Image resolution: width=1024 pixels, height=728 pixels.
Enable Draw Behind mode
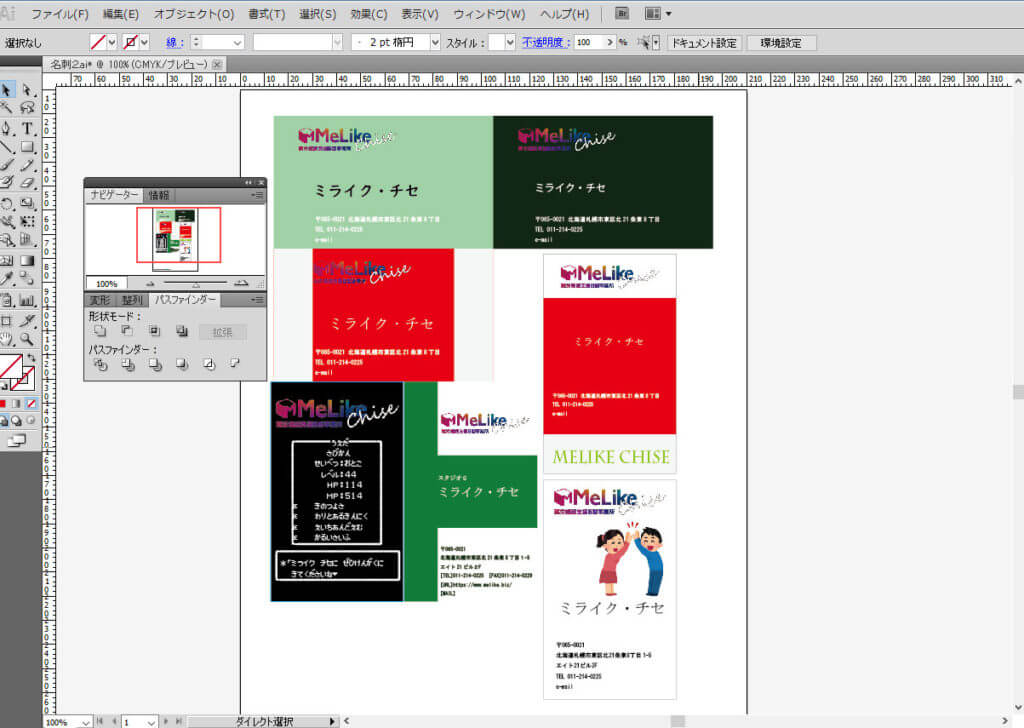tap(16, 420)
